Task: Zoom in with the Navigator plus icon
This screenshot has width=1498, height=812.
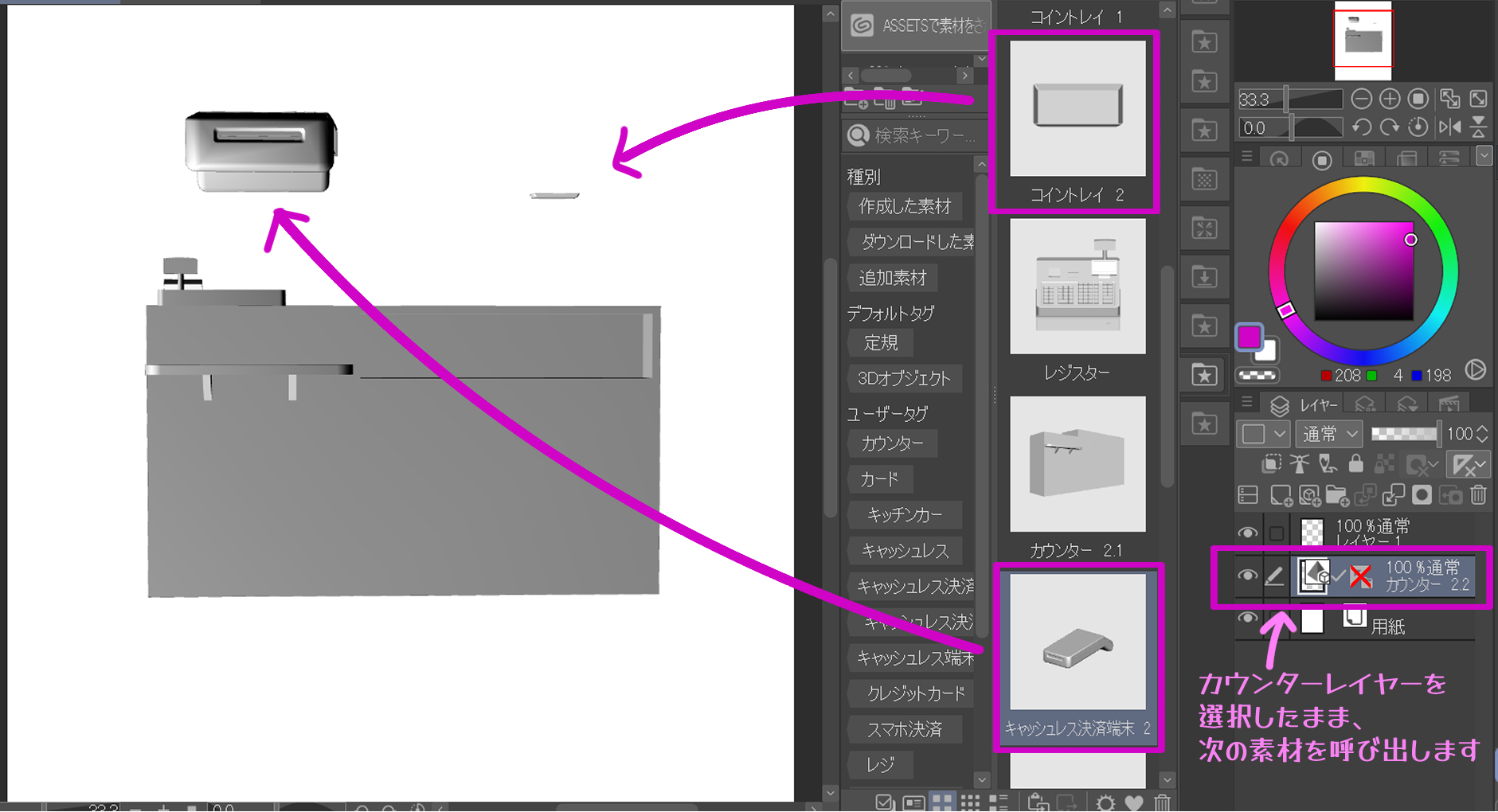Action: [1389, 98]
